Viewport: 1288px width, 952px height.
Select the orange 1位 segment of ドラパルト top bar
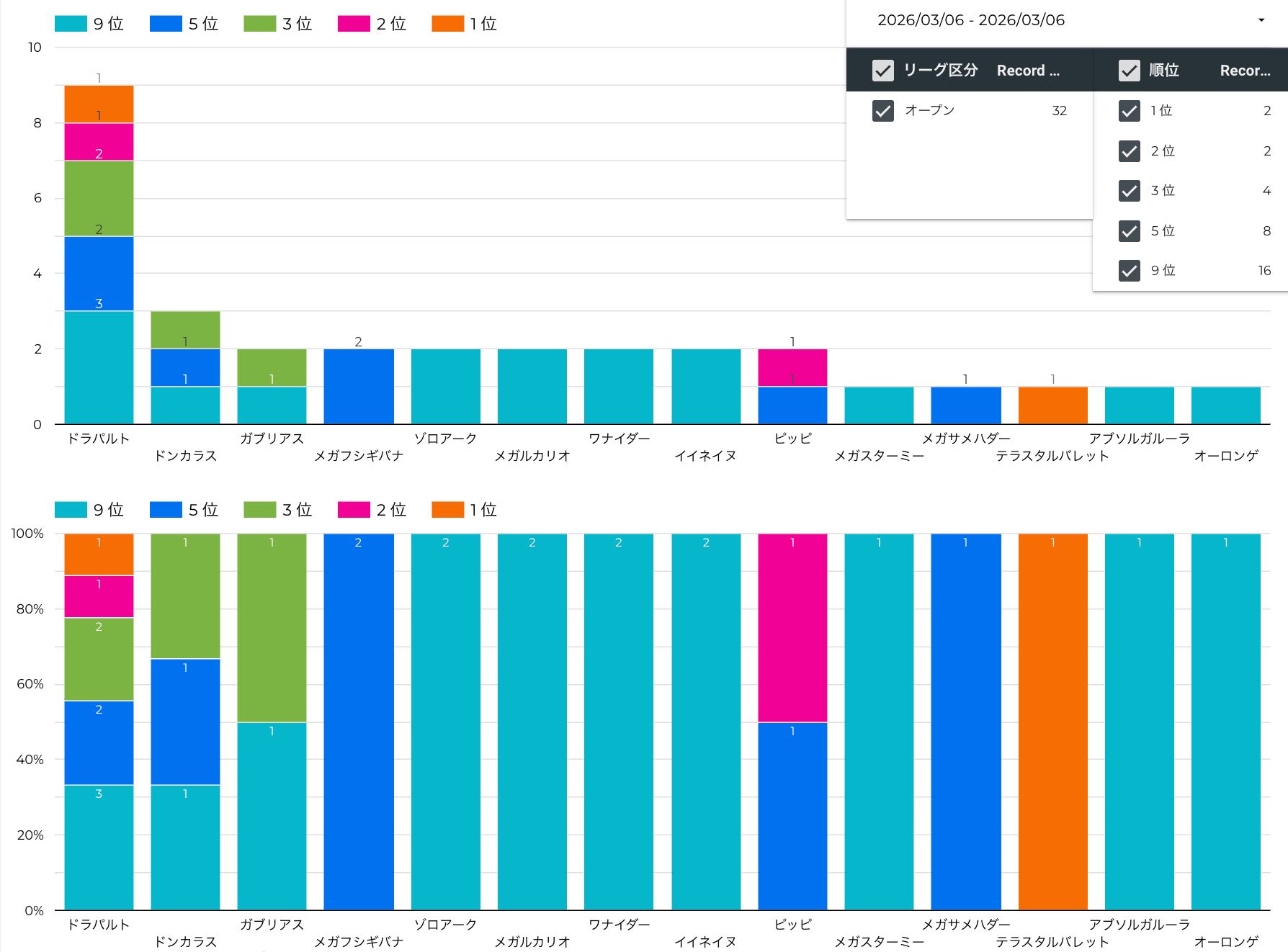(99, 104)
